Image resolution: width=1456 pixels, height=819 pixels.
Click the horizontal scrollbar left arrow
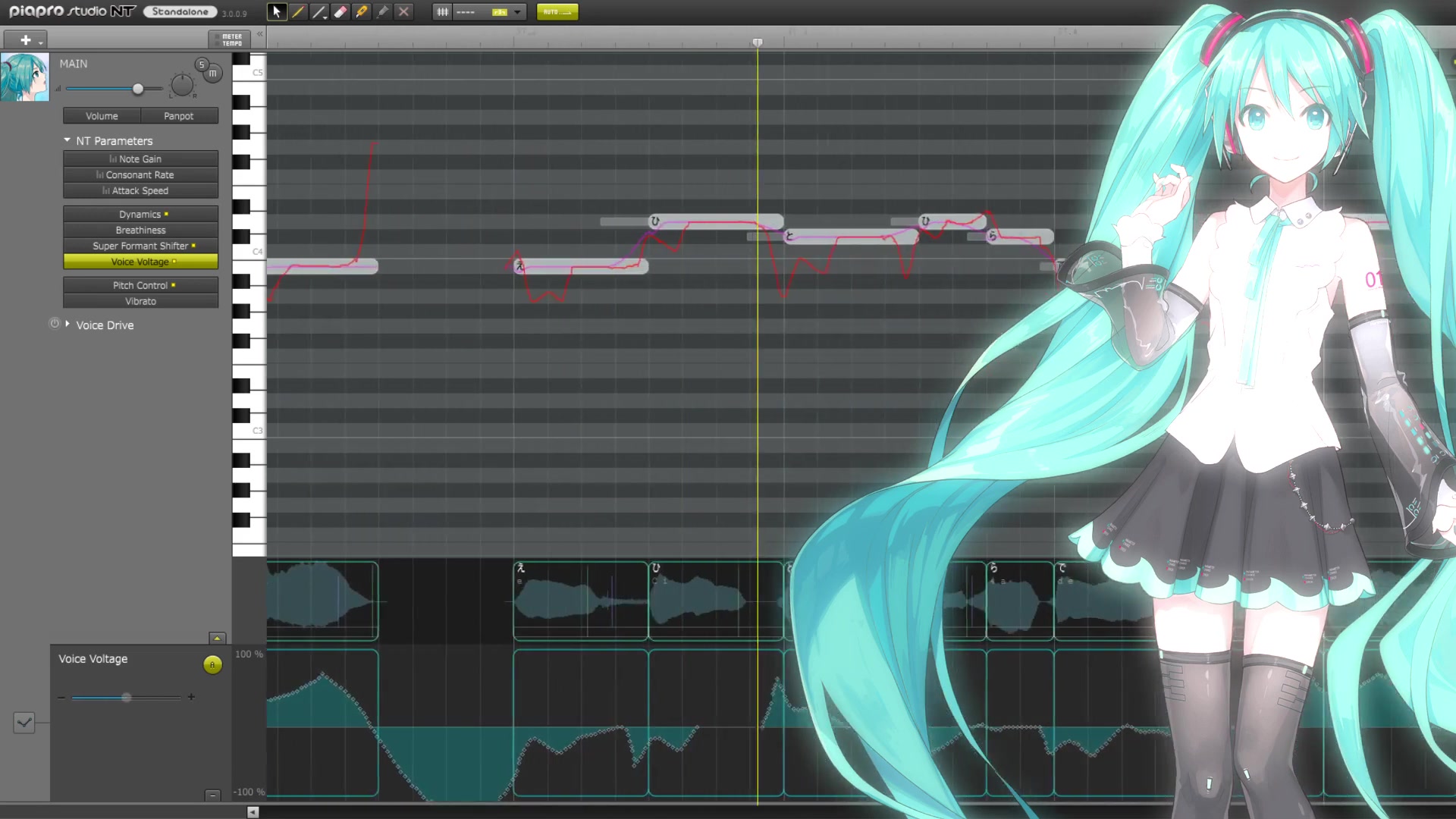[x=253, y=812]
